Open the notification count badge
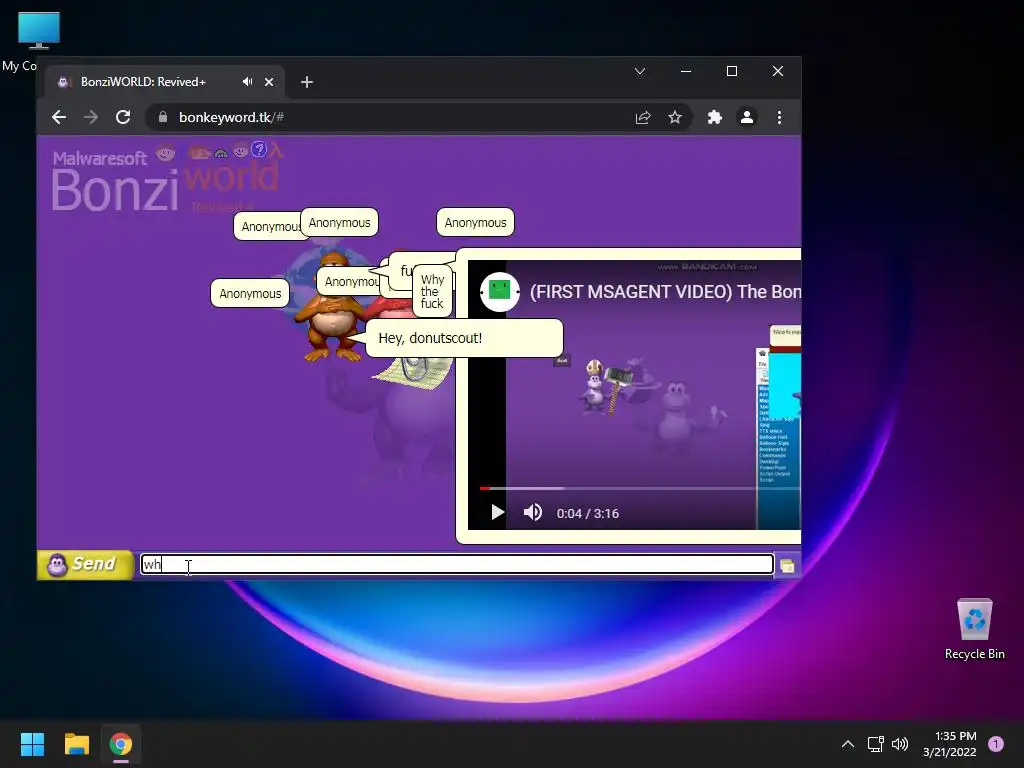This screenshot has height=768, width=1024. point(996,744)
